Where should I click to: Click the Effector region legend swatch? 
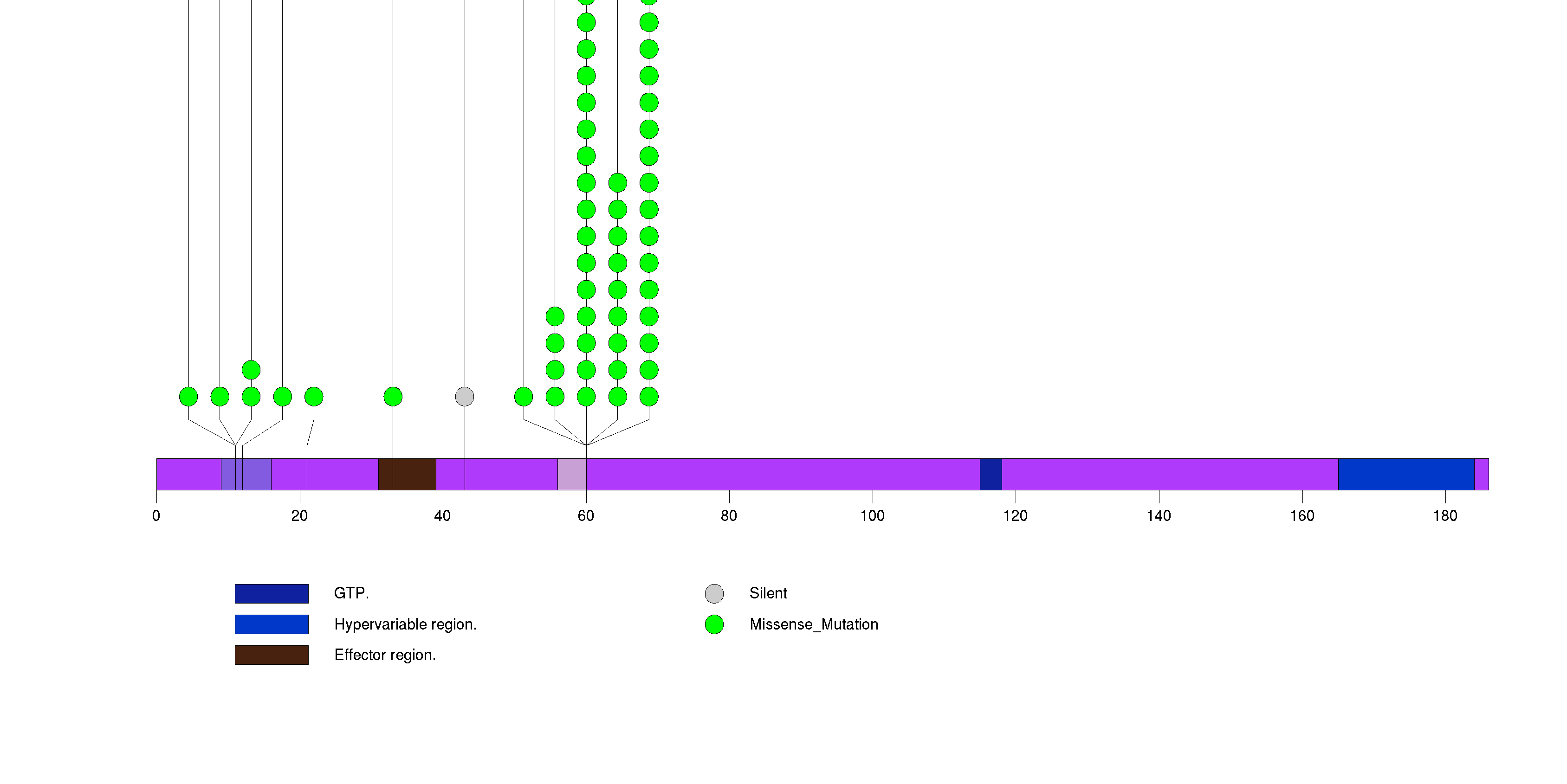coord(272,655)
